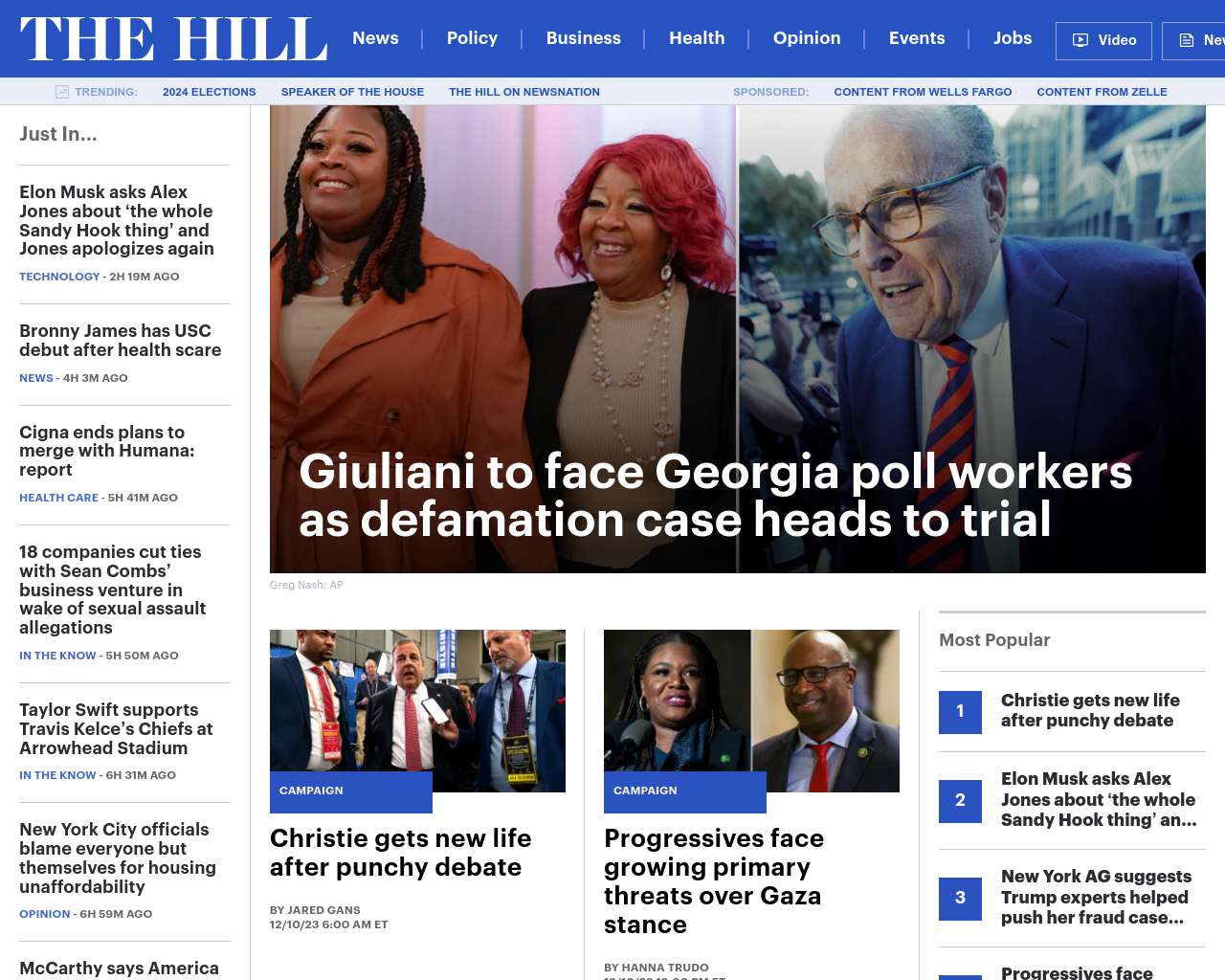Click the Campaign tag on Progressives story

(x=645, y=791)
